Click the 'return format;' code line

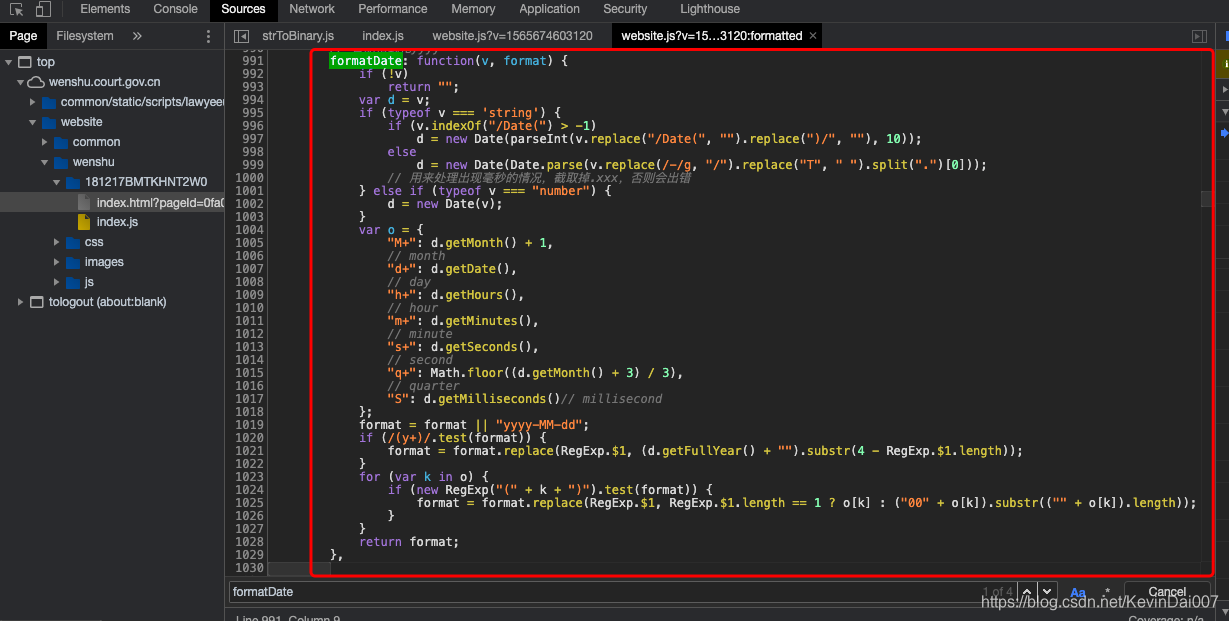tap(409, 542)
